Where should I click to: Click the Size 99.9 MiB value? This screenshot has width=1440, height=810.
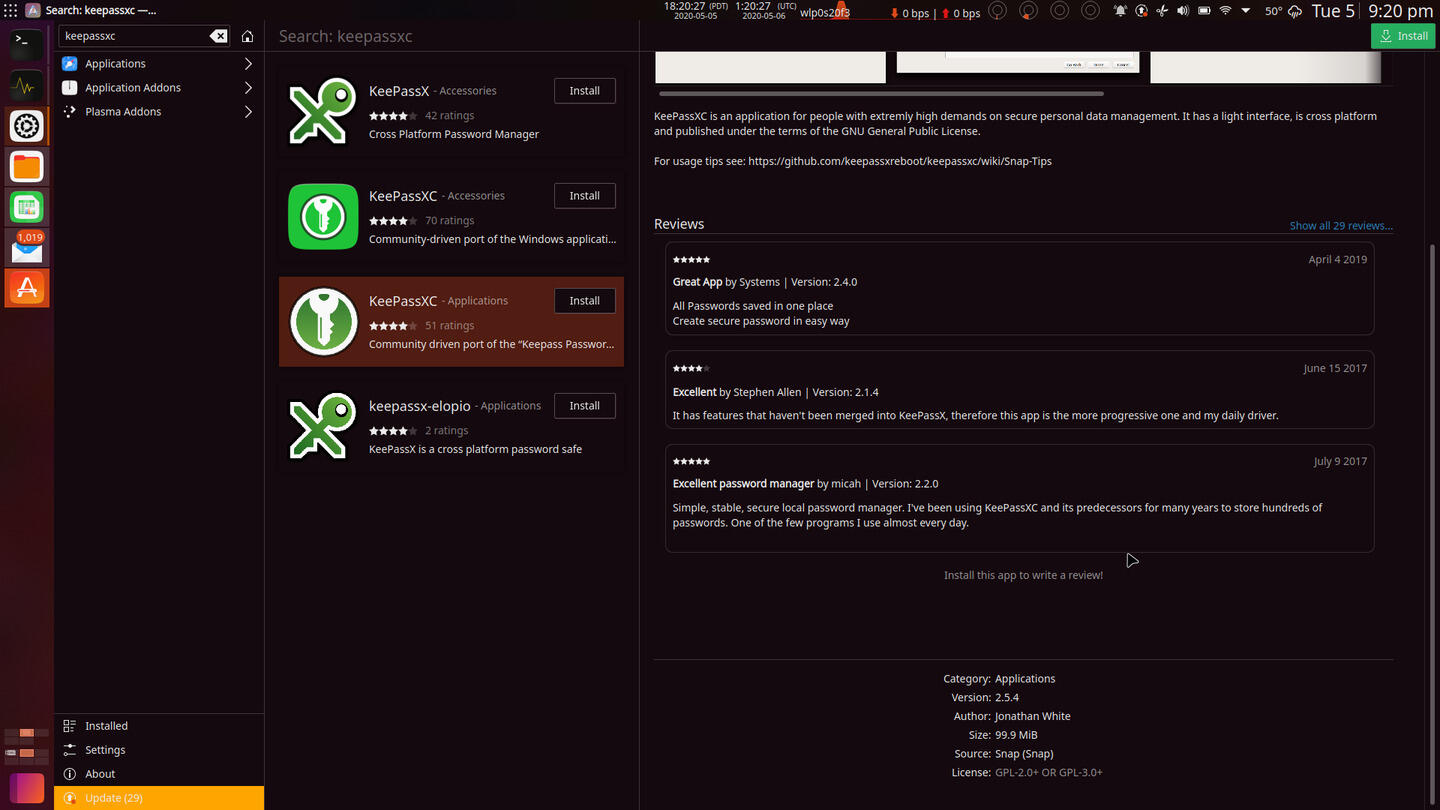[1016, 736]
